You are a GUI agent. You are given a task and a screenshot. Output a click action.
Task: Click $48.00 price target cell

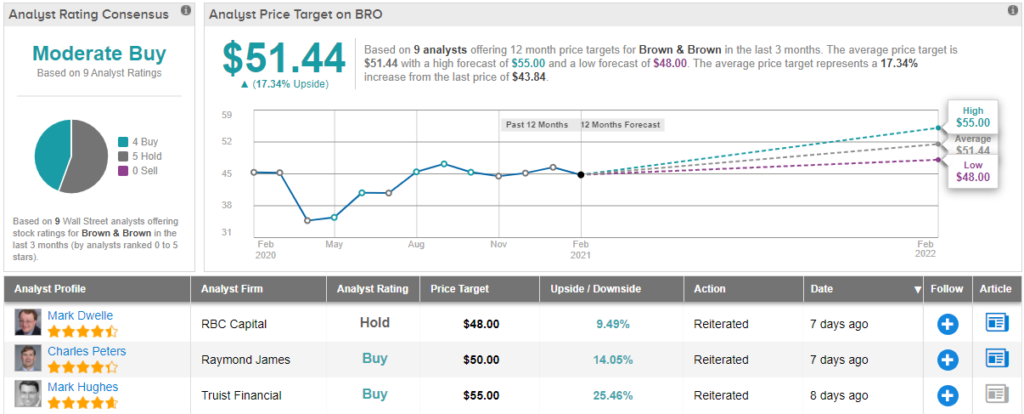tap(481, 324)
